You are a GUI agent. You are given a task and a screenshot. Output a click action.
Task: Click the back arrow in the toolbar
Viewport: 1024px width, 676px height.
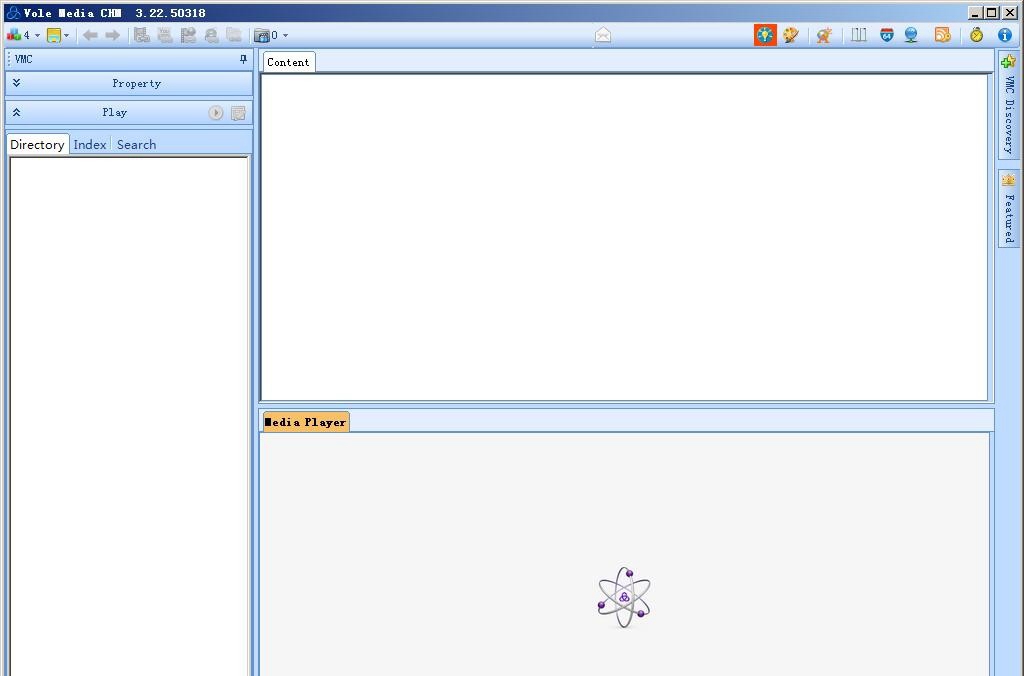[x=90, y=35]
